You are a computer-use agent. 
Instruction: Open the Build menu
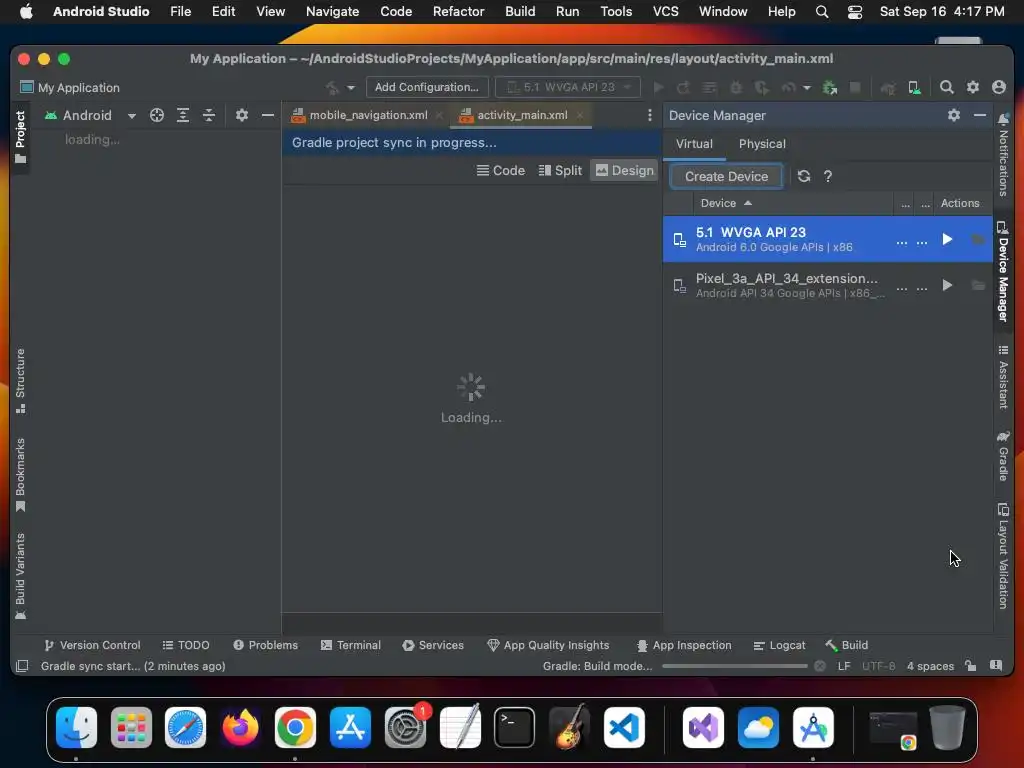click(520, 11)
